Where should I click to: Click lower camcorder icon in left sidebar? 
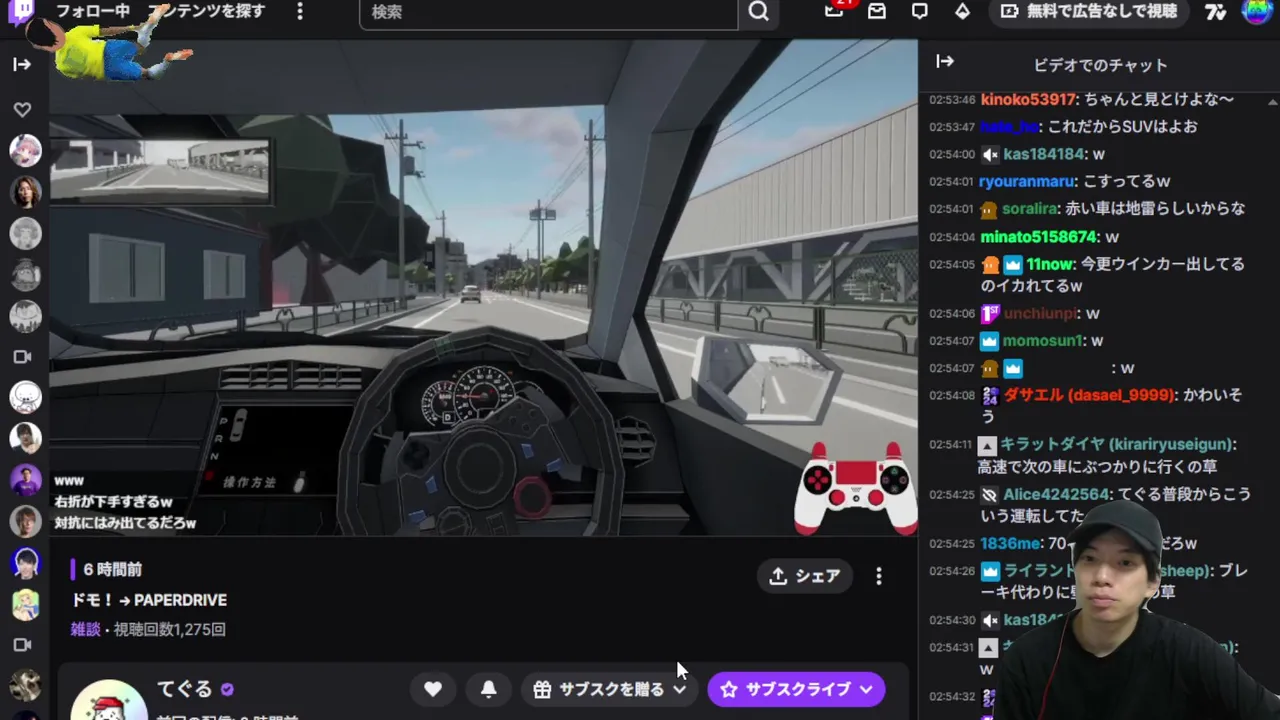coord(22,645)
